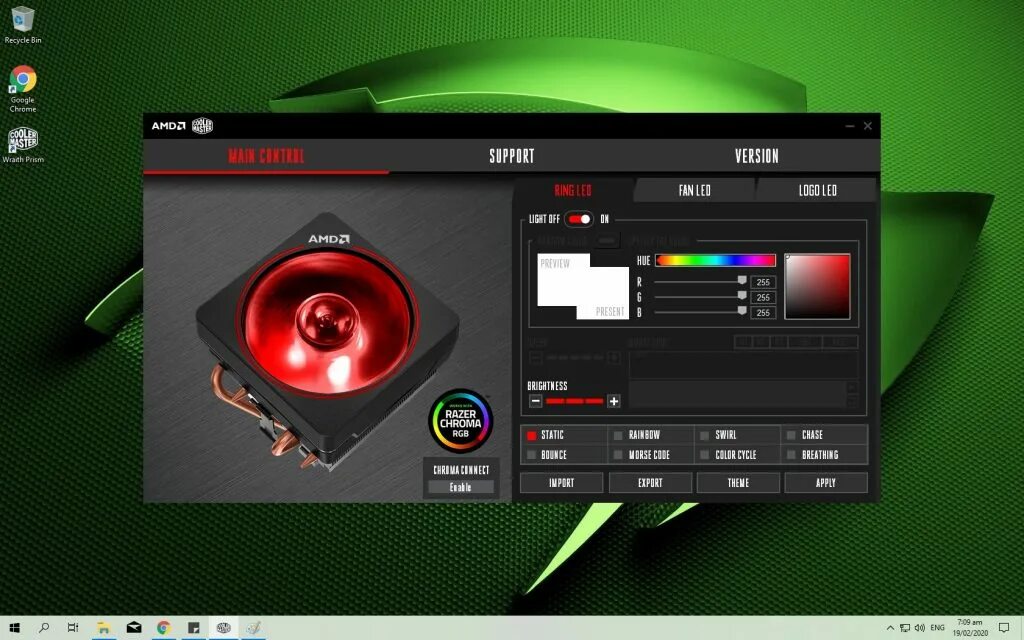Open the Mail app from taskbar
The height and width of the screenshot is (640, 1024).
pos(134,628)
